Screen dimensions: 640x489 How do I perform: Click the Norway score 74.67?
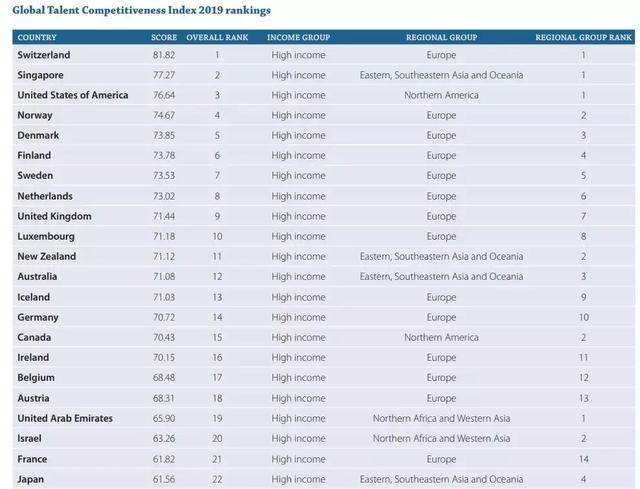click(163, 115)
